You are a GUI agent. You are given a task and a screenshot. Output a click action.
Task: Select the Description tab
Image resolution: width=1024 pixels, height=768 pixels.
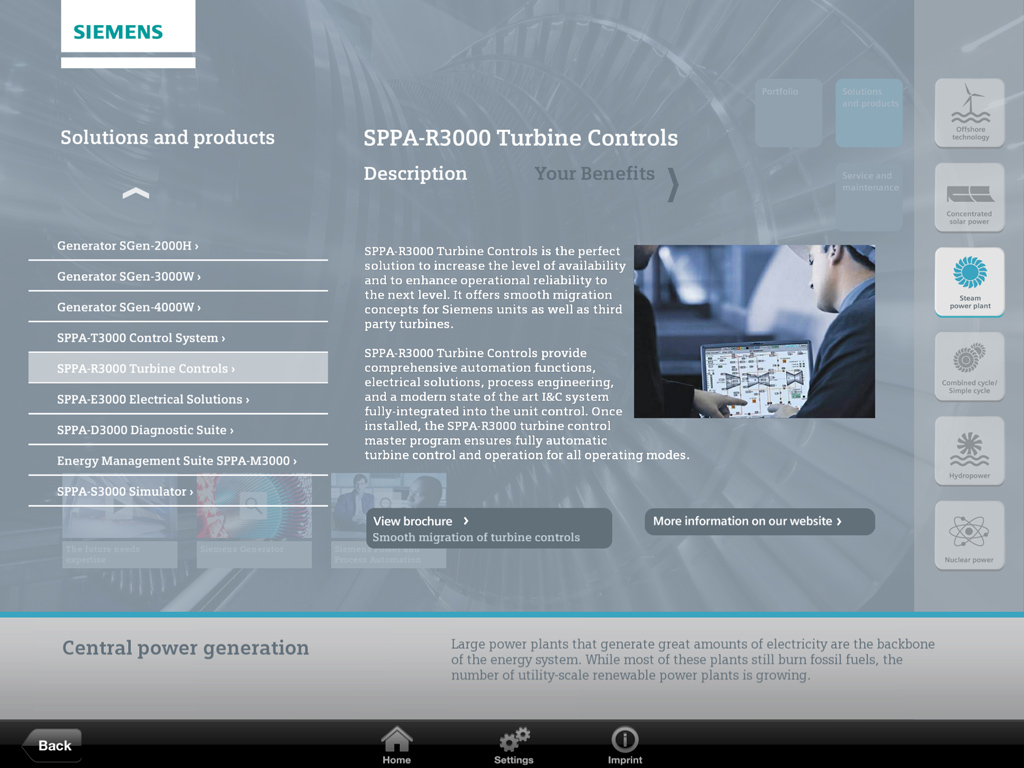415,174
